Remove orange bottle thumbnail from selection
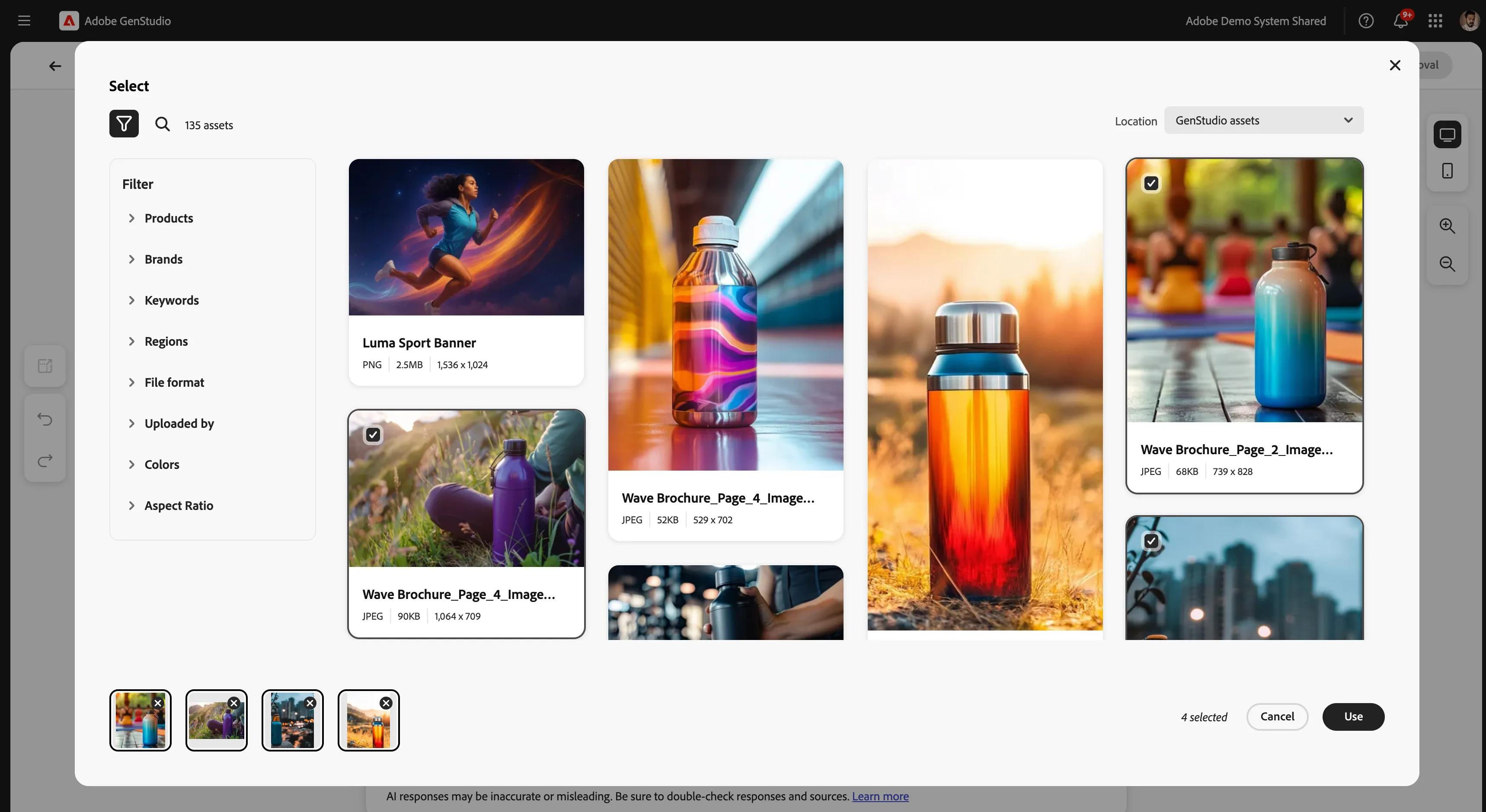 (x=387, y=703)
